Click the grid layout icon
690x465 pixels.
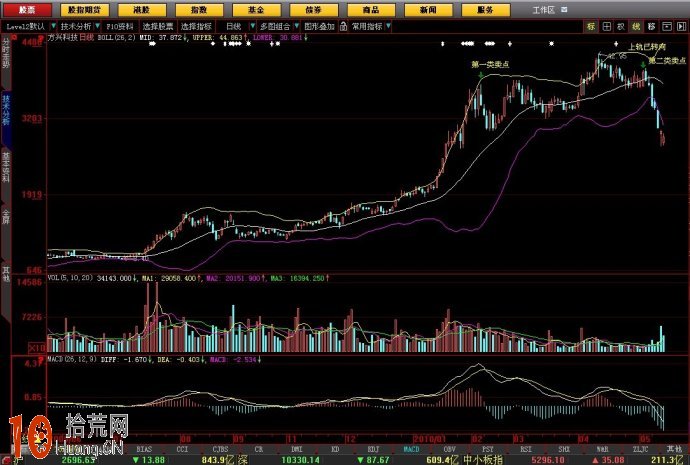606,26
